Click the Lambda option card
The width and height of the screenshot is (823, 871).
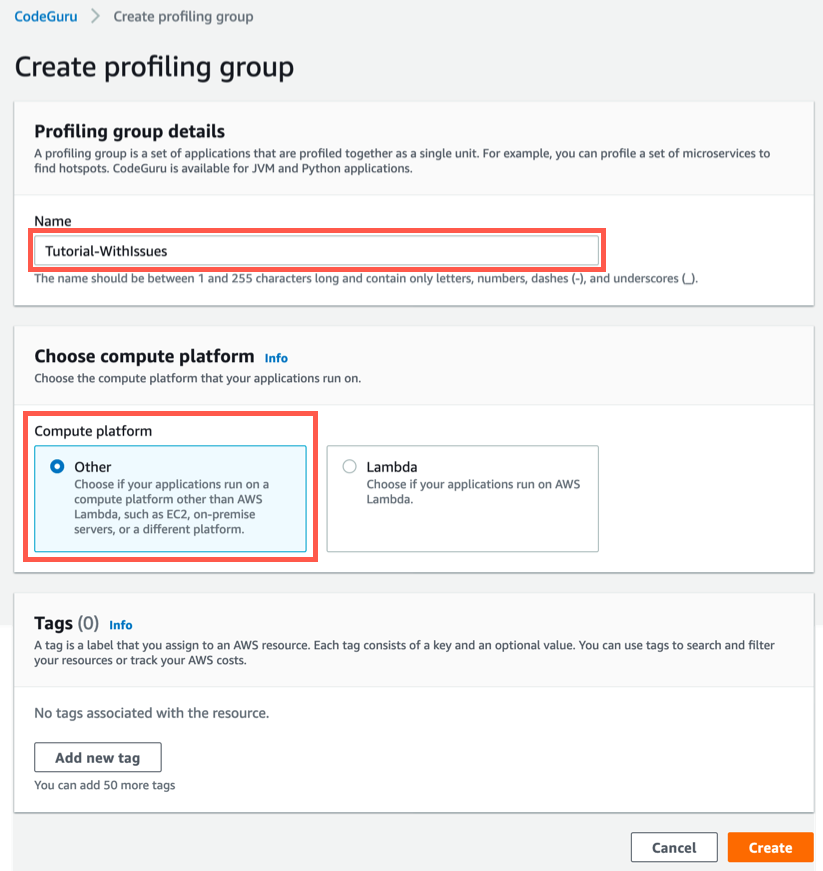462,498
